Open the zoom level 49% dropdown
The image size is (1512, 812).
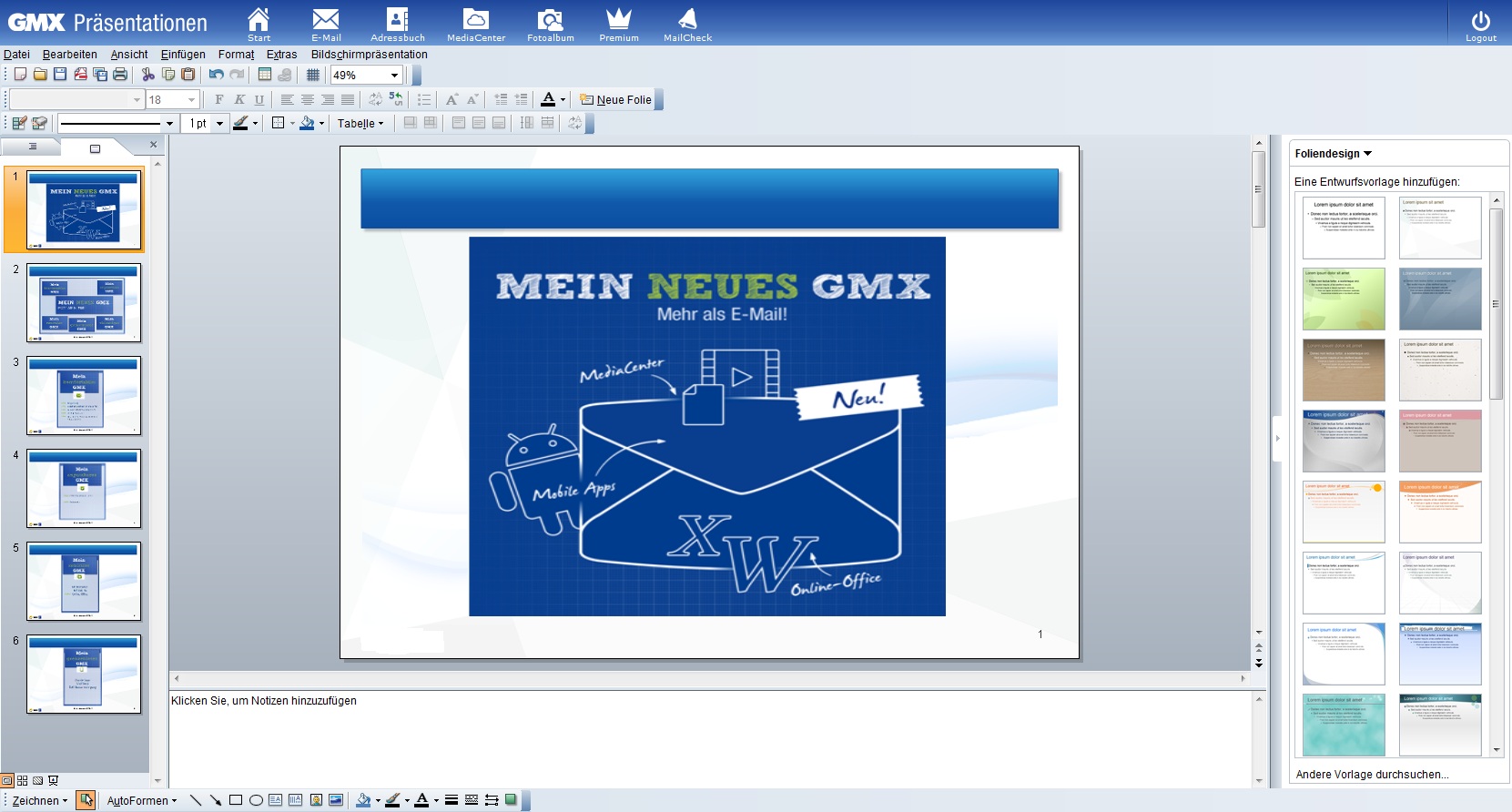point(394,76)
